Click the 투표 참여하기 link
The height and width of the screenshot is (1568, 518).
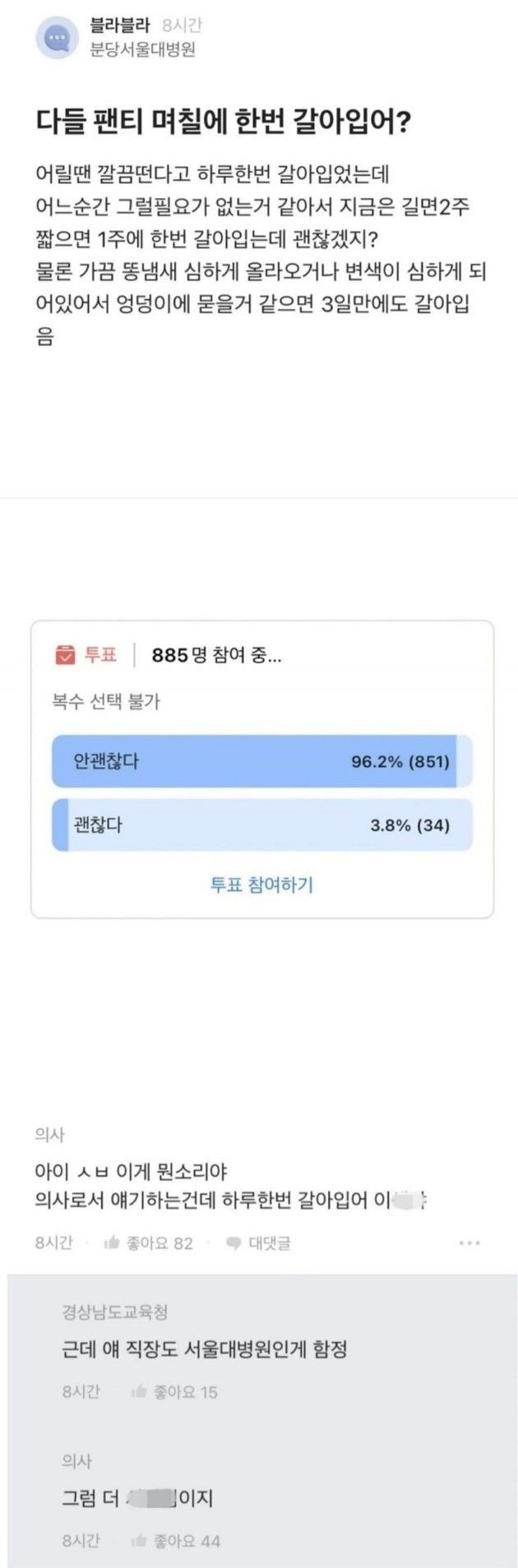[261, 885]
